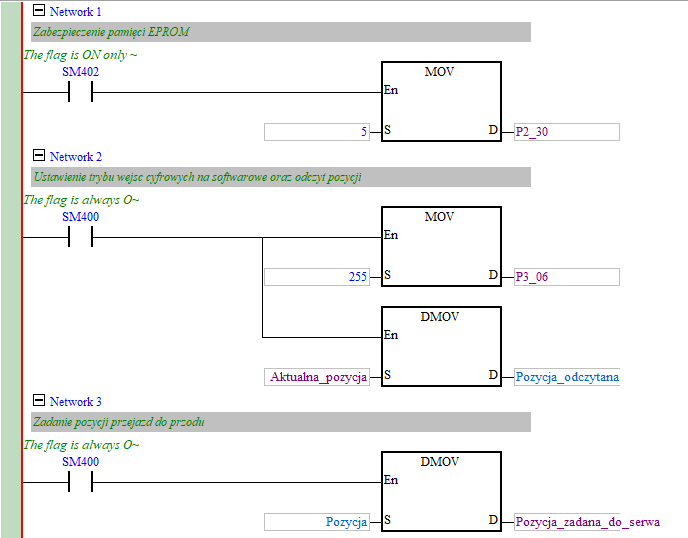
Task: Collapse Network 2 using the minus box
Action: tap(39, 156)
